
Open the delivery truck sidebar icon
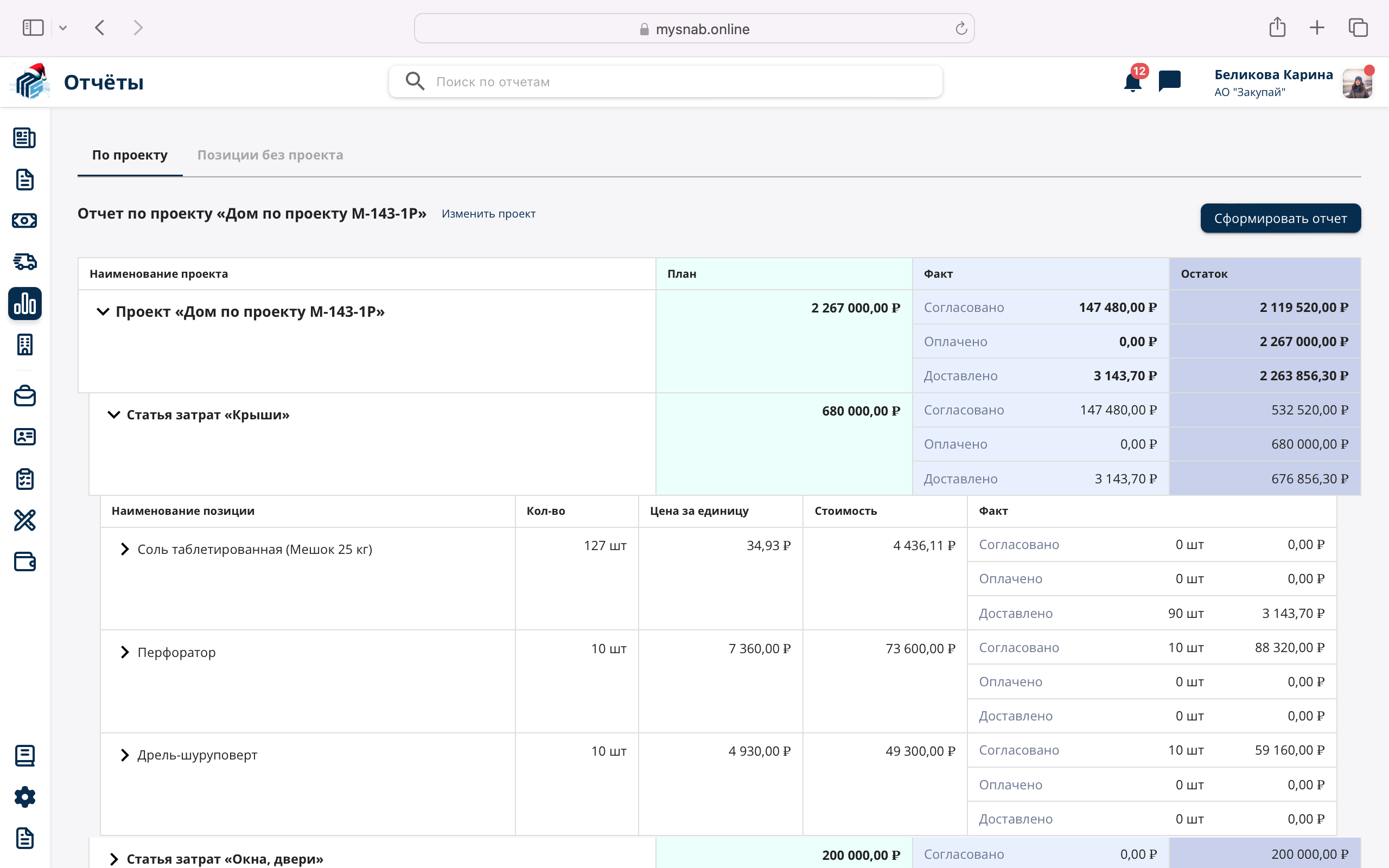(x=24, y=262)
